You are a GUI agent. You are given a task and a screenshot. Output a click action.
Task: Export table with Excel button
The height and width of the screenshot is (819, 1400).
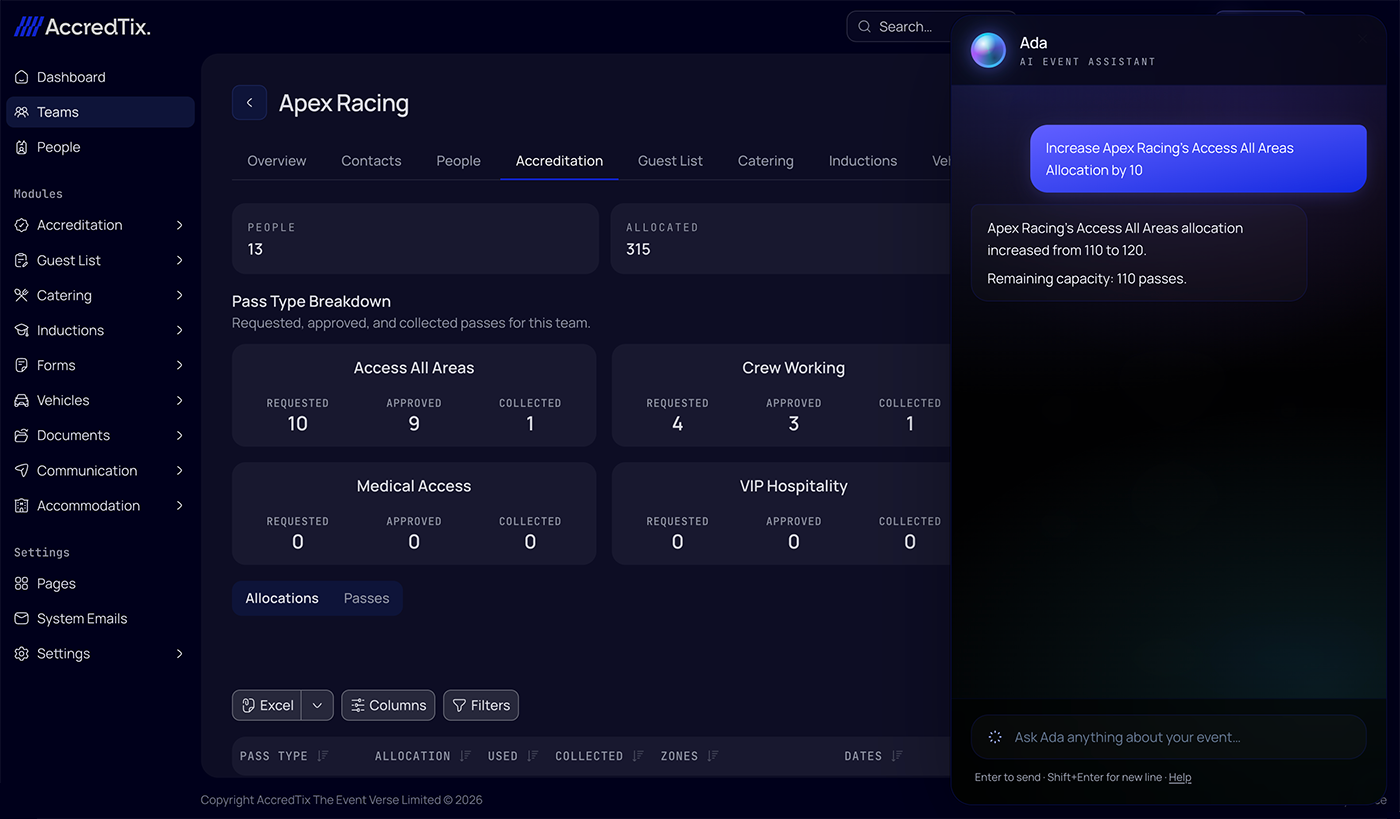tap(267, 705)
